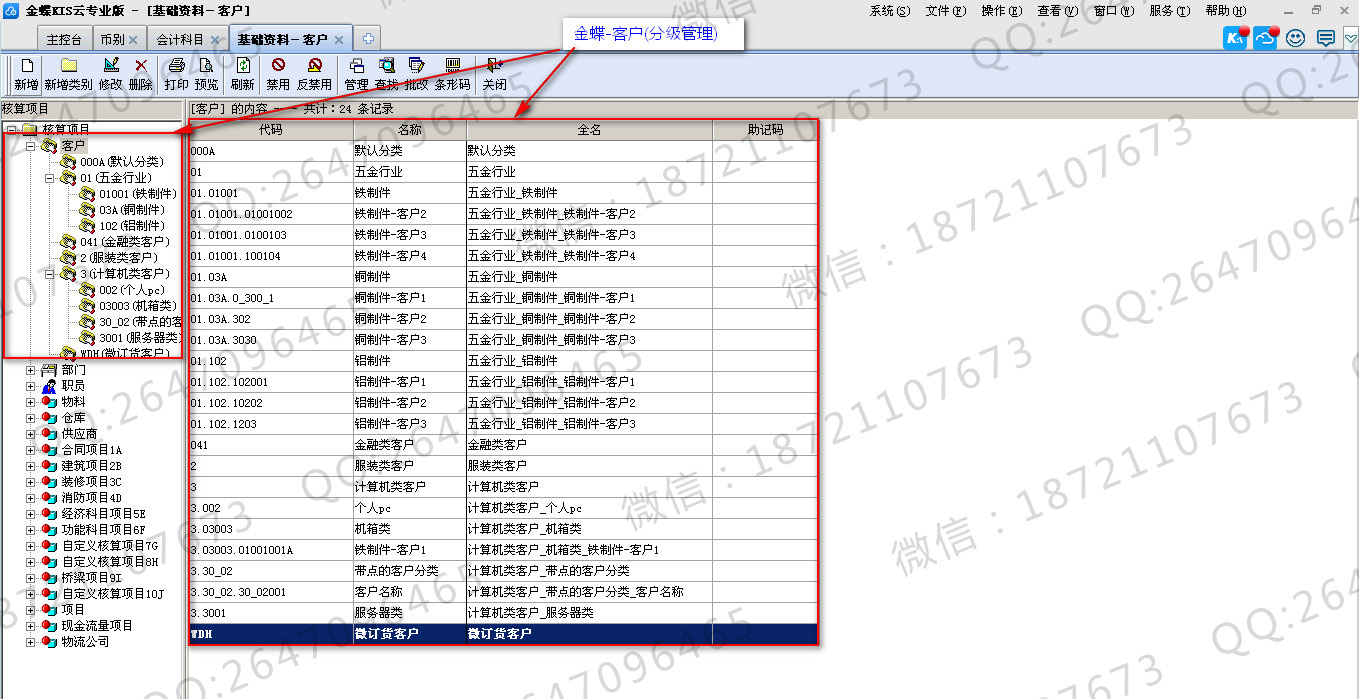Expand the 部门 tree node

click(x=31, y=370)
